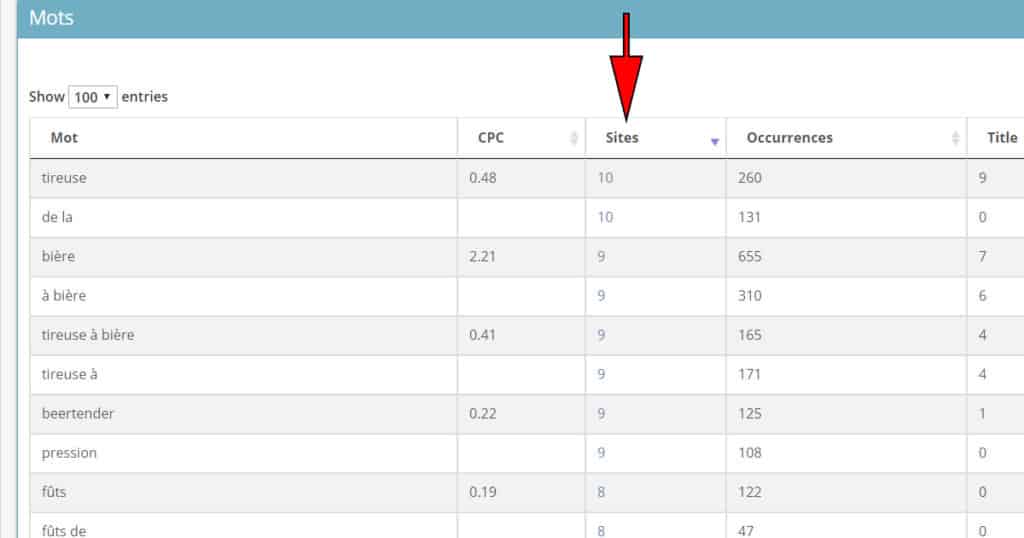Select the word 'à bière'
The width and height of the screenshot is (1024, 538).
pyautogui.click(x=63, y=295)
